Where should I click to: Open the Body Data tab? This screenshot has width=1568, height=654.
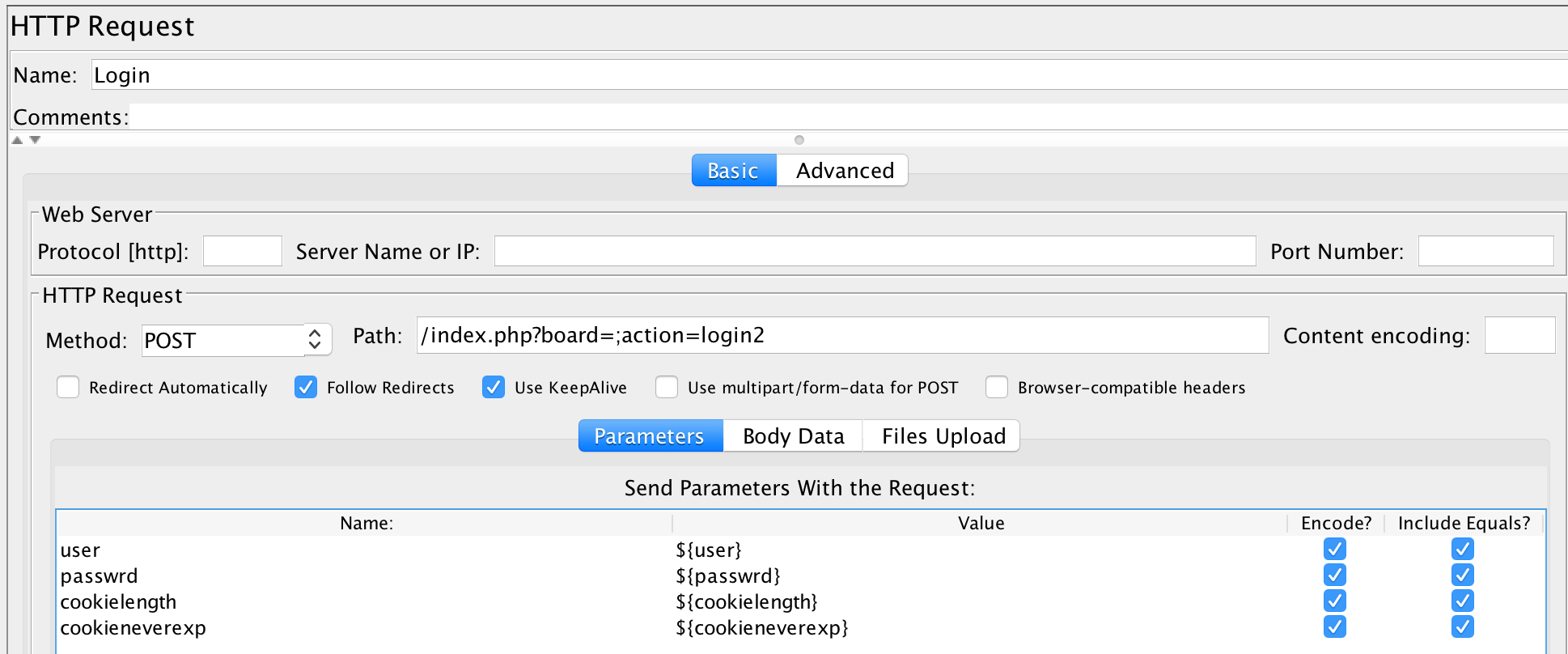click(792, 435)
